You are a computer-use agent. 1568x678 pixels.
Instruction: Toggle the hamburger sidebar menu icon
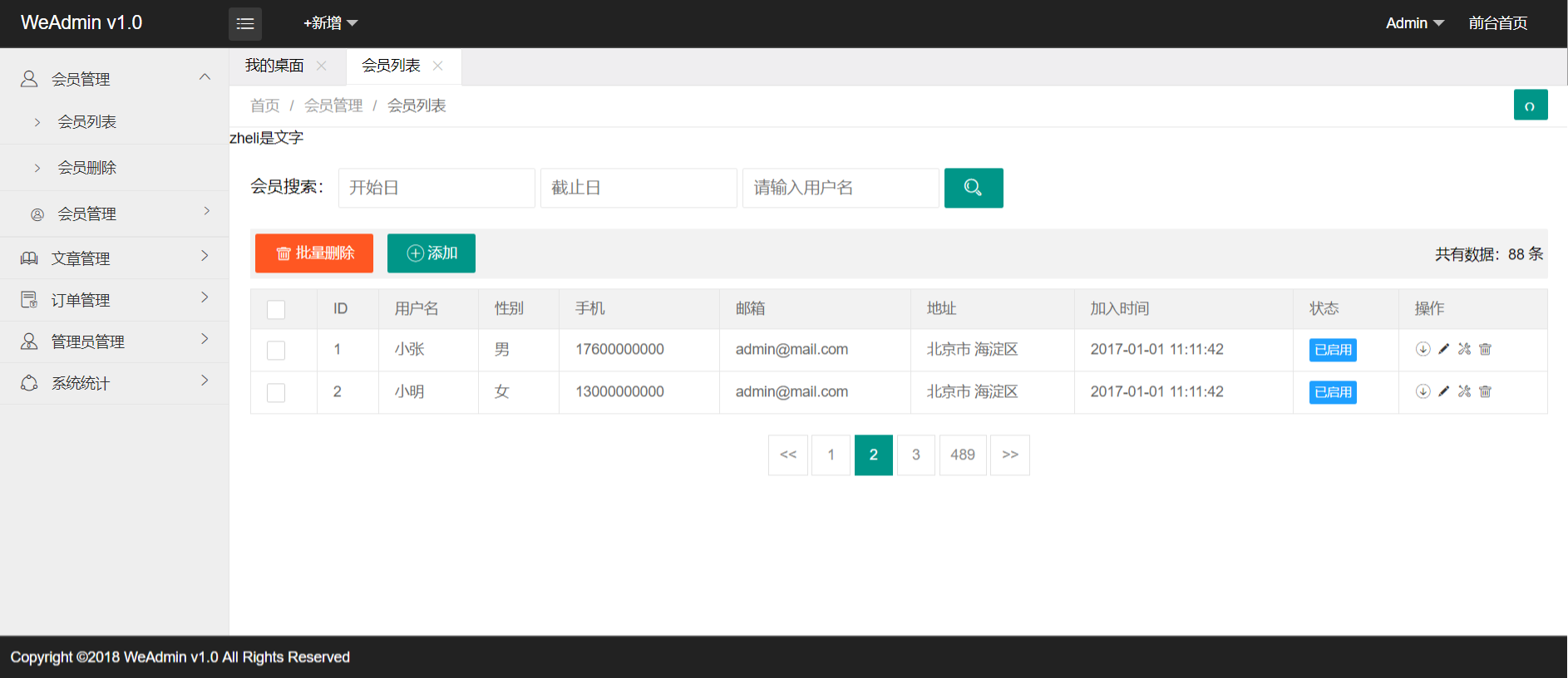[245, 24]
